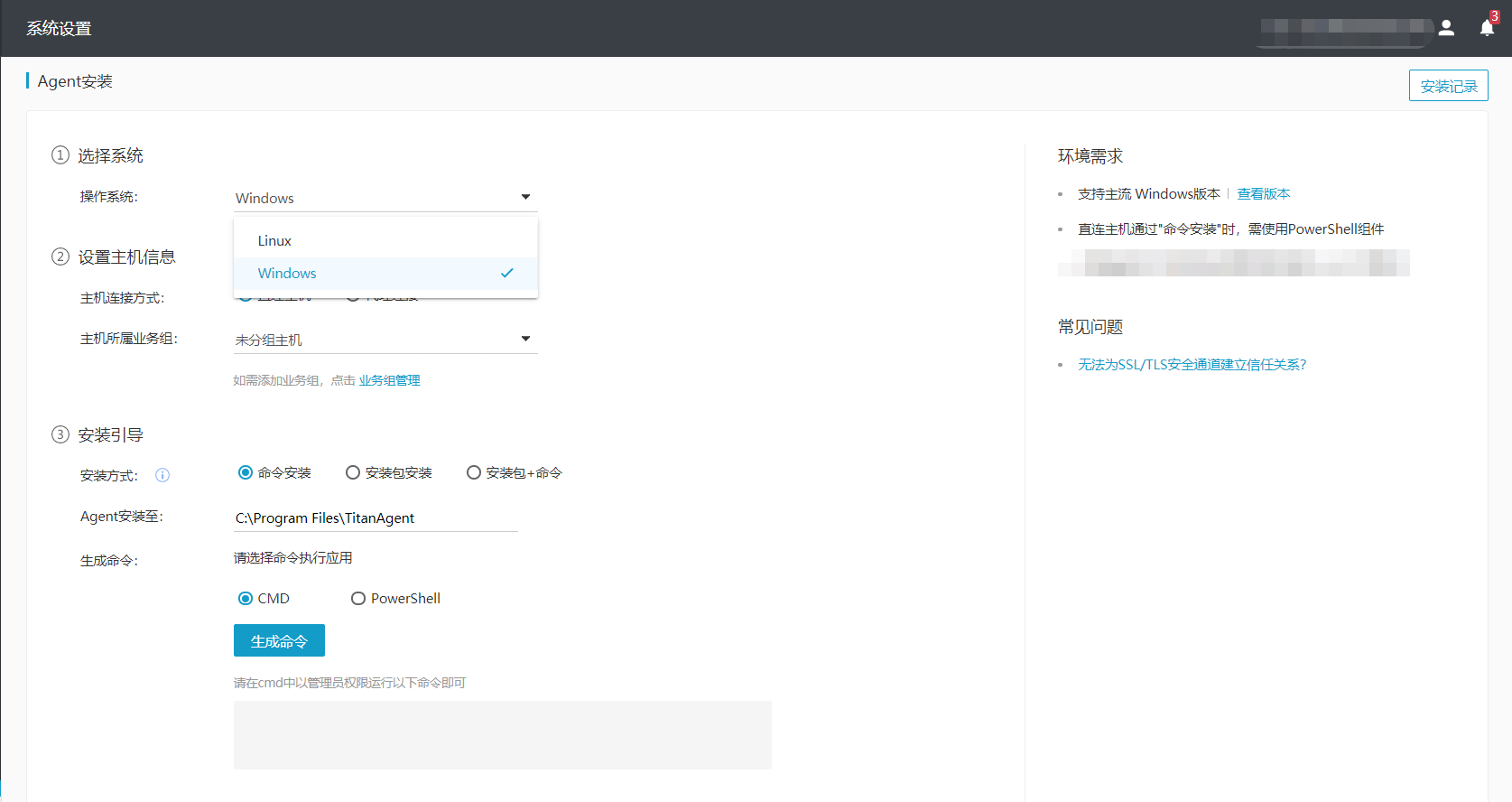Click the checkmark next to Windows option
1512x802 pixels.
click(x=507, y=273)
